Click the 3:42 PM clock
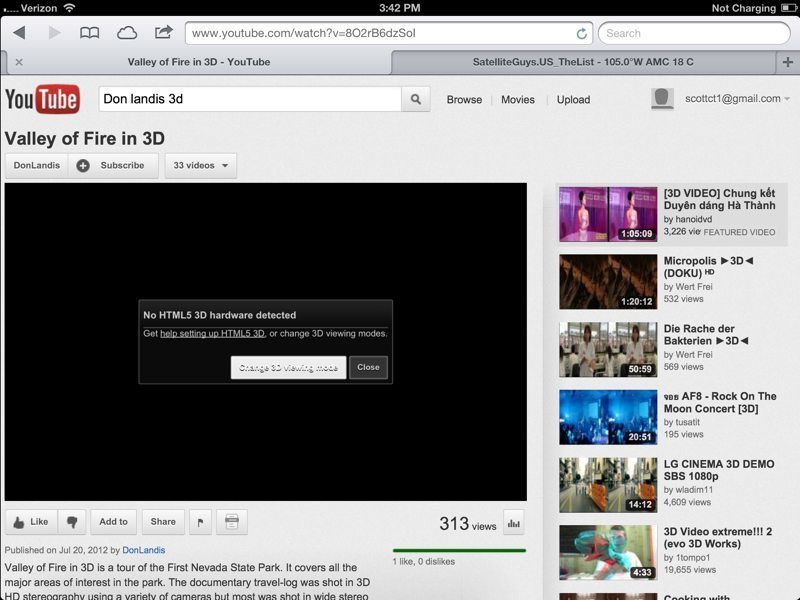This screenshot has width=800, height=600. [x=399, y=8]
